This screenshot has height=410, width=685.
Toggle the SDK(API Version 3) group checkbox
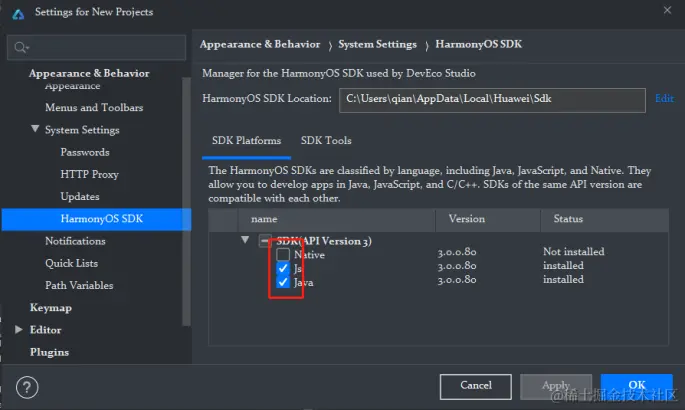coord(265,241)
